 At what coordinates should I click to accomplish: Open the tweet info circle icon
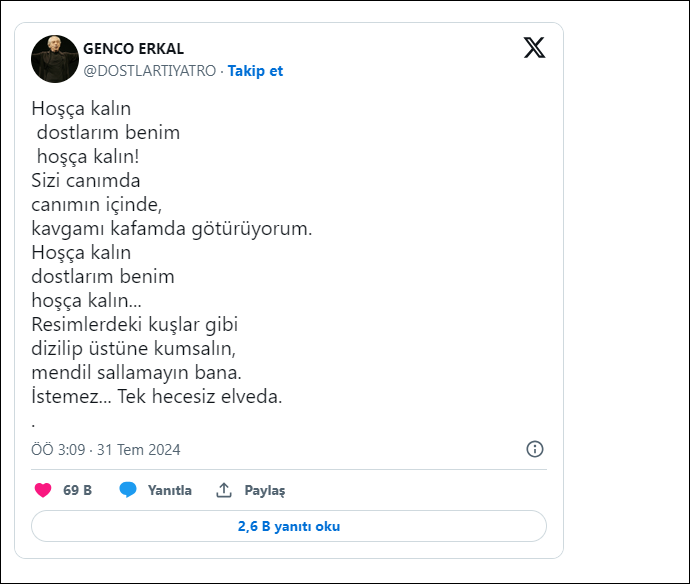(x=535, y=449)
